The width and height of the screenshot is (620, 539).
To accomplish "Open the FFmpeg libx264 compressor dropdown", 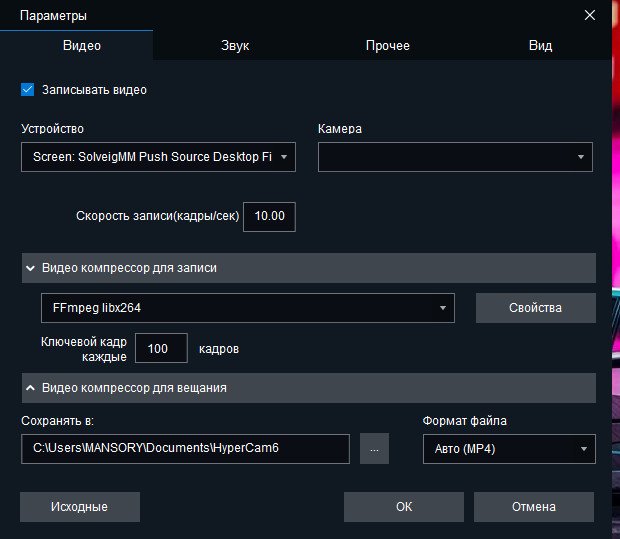I will [247, 308].
